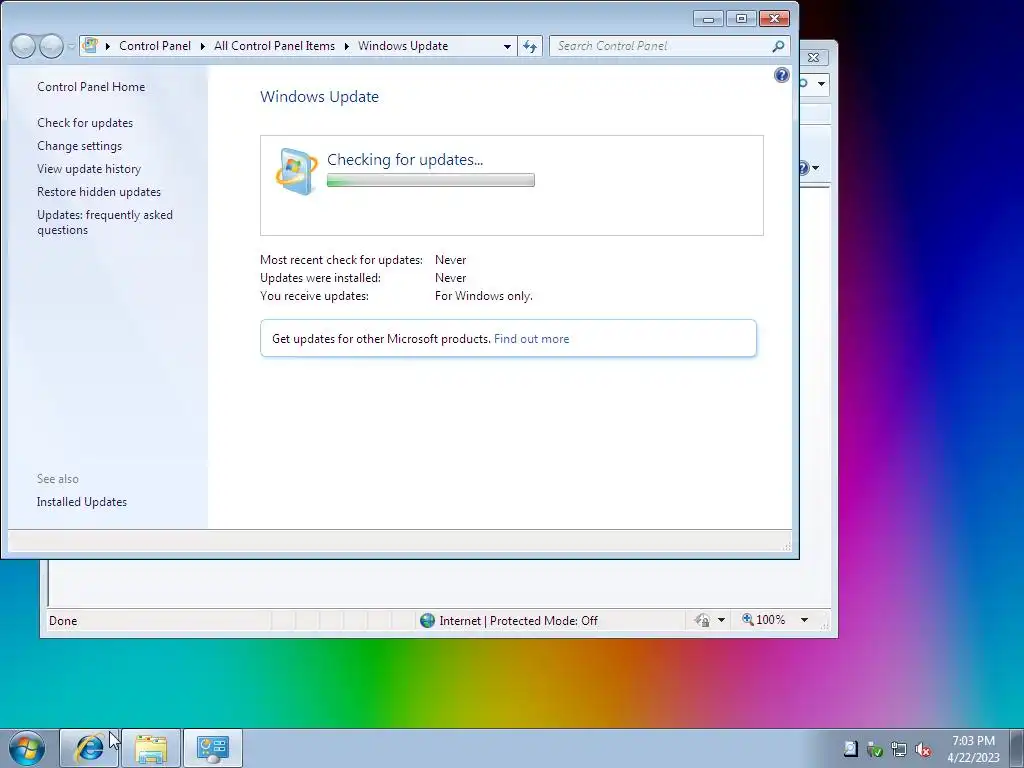The width and height of the screenshot is (1024, 768).
Task: Open Change settings
Action: (79, 146)
